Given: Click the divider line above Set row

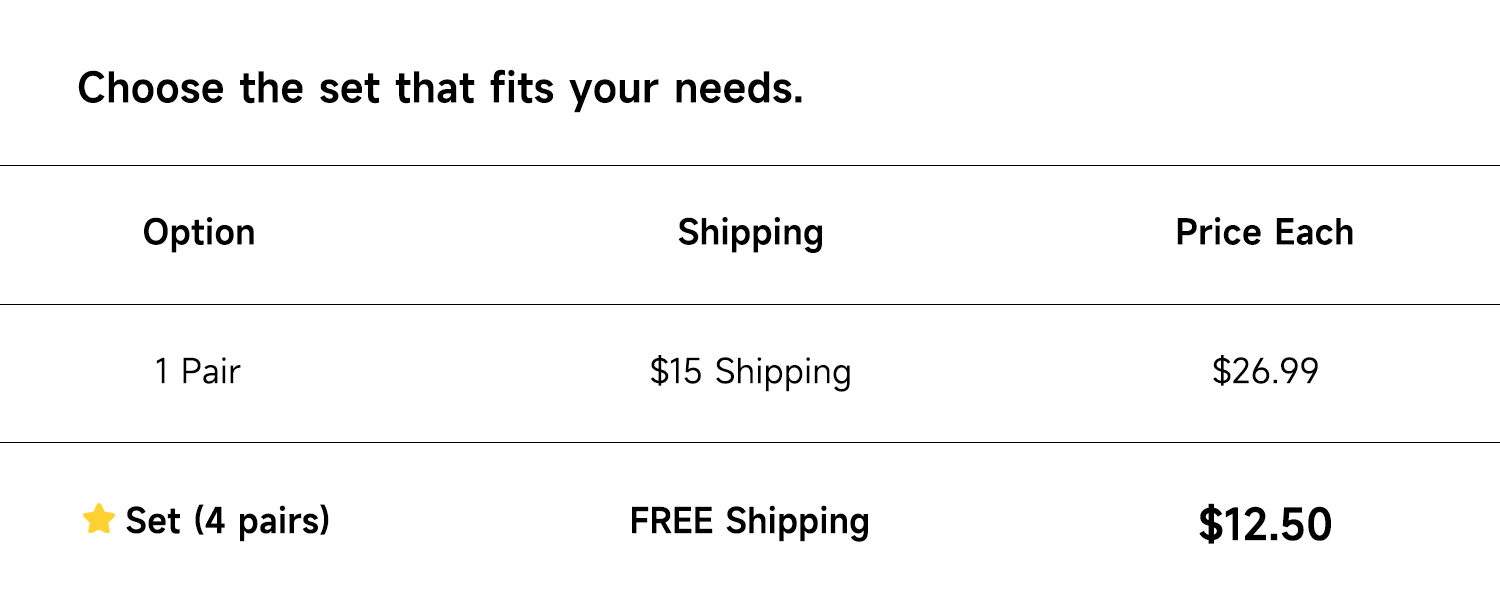Looking at the screenshot, I should point(750,442).
